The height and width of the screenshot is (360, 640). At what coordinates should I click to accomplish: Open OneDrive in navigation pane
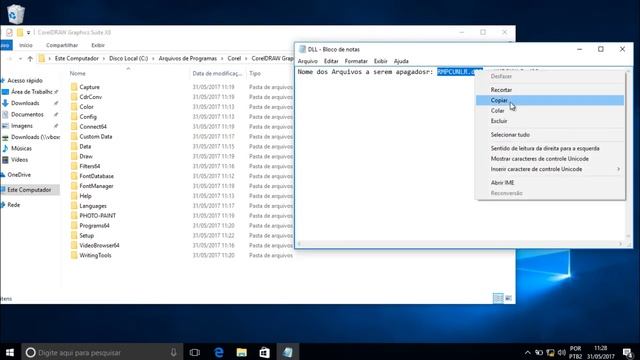click(19, 175)
